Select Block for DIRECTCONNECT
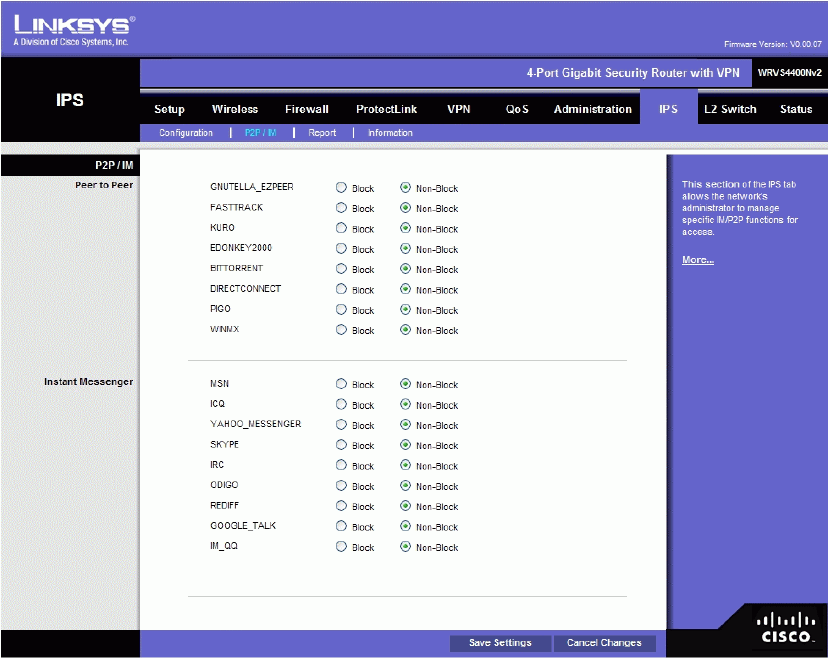828x658 pixels. coord(341,289)
